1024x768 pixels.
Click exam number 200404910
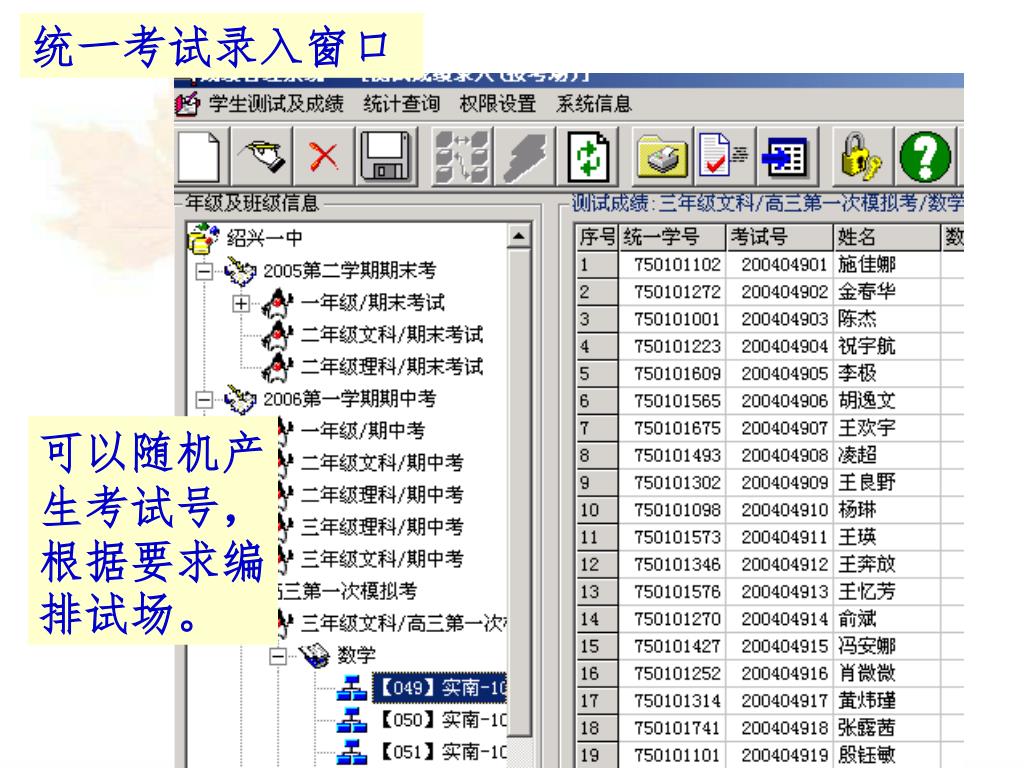pyautogui.click(x=784, y=509)
